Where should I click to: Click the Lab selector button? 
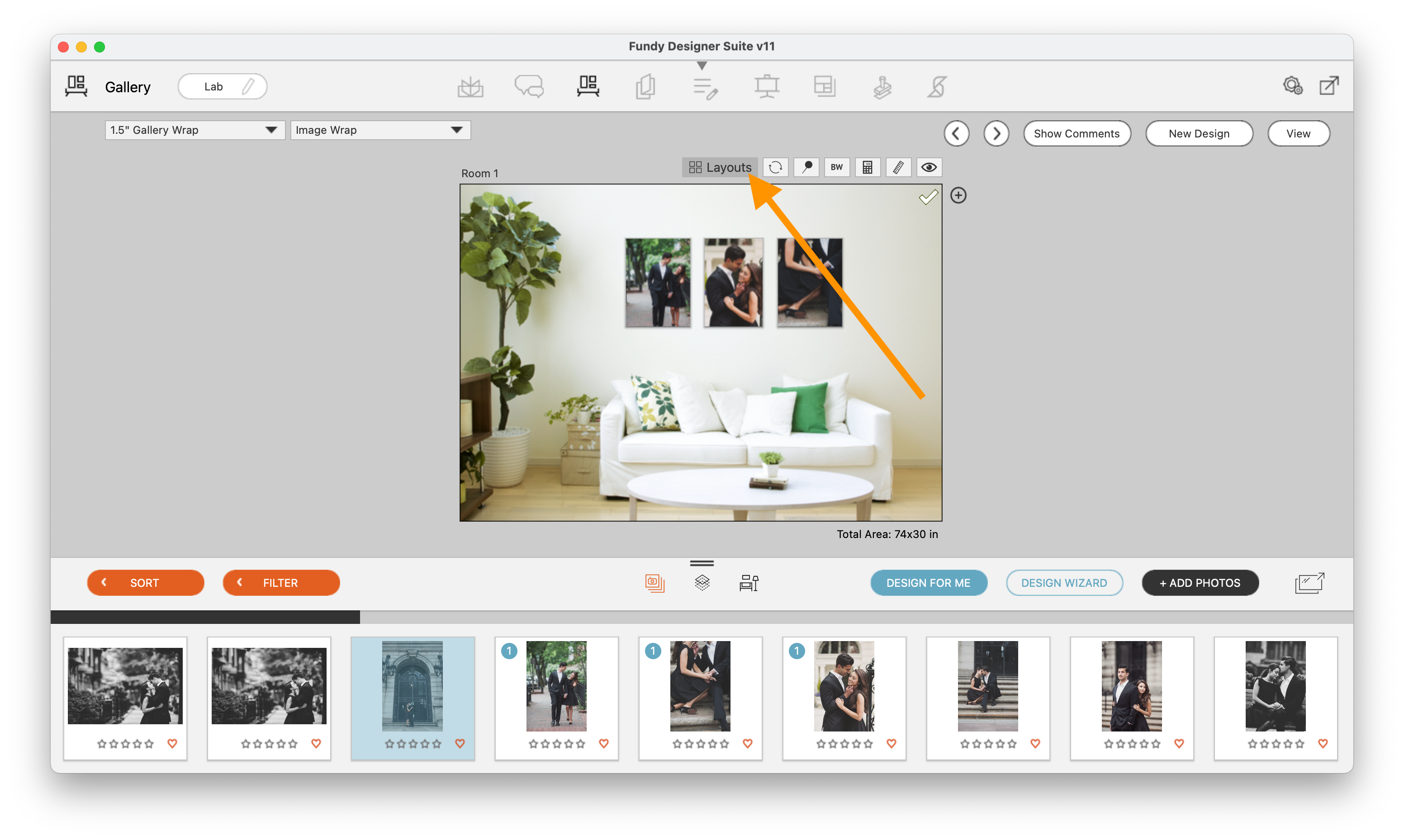(x=222, y=87)
